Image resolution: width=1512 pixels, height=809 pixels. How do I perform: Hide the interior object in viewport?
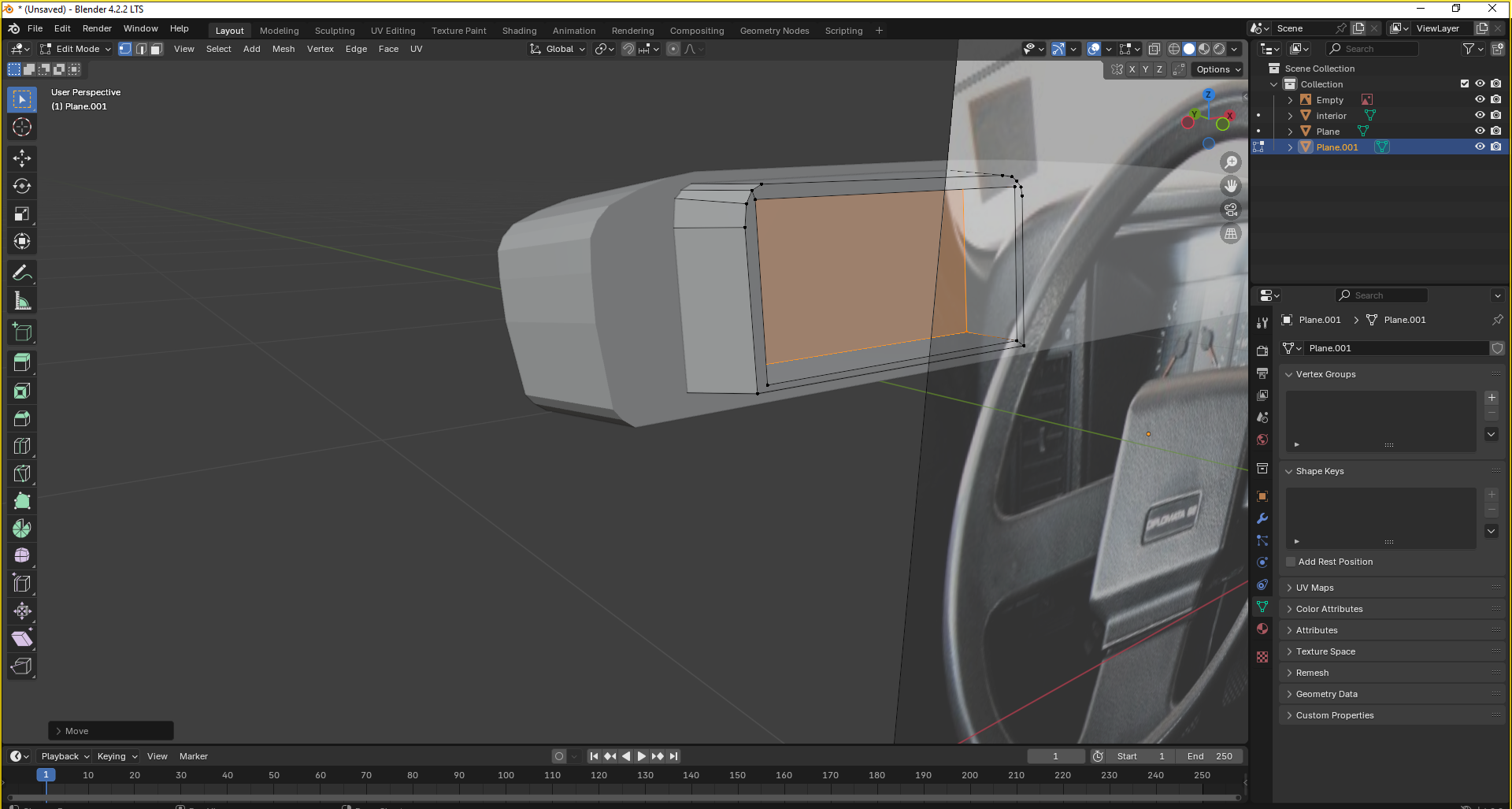click(x=1480, y=116)
